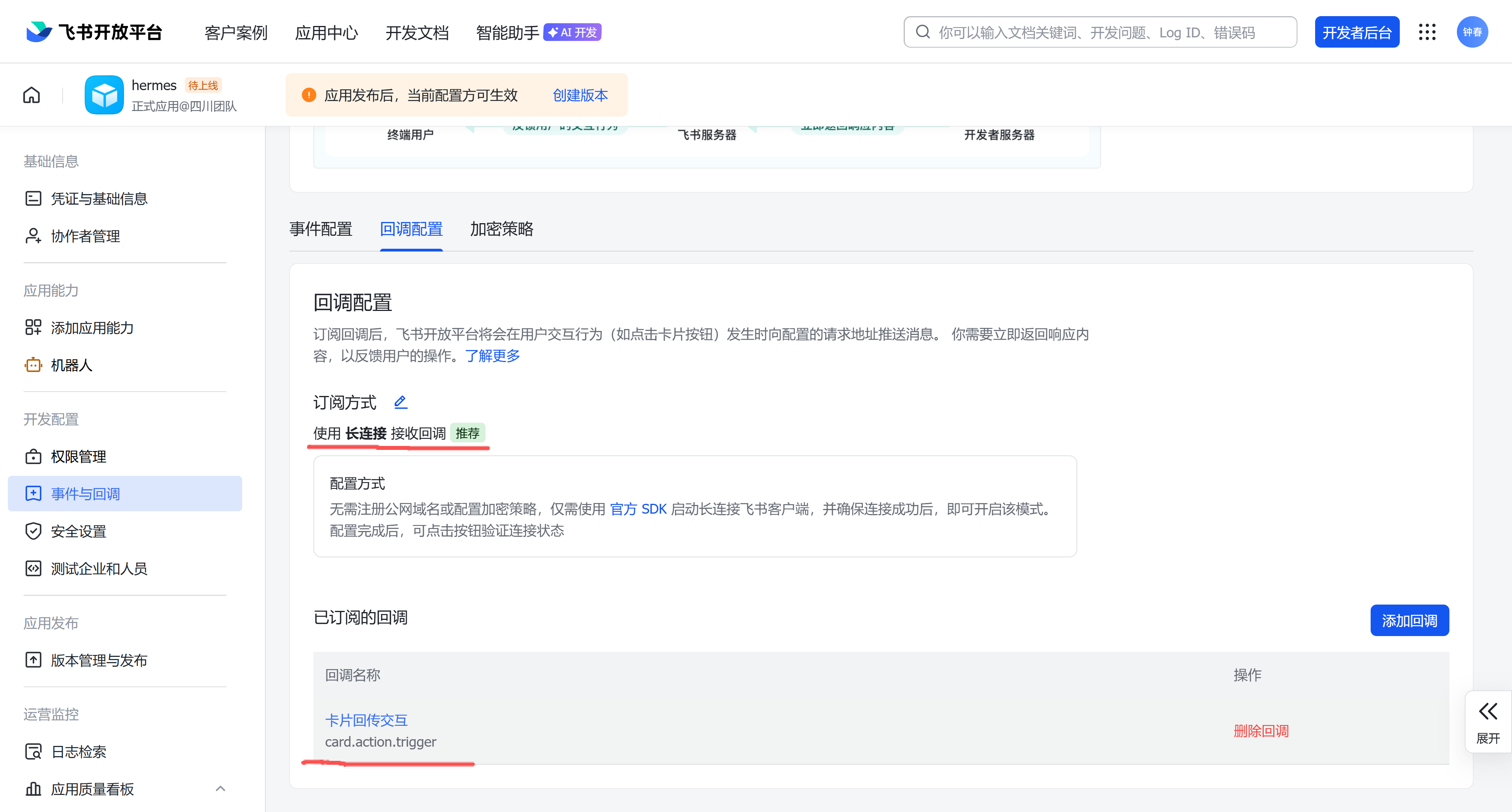Viewport: 1512px width, 812px height.
Task: Click the search magnifier icon
Action: (x=923, y=31)
